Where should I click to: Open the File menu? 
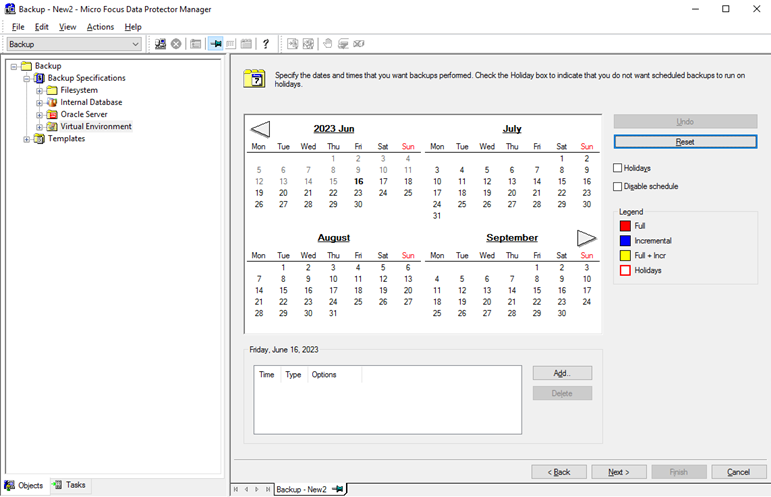point(18,27)
